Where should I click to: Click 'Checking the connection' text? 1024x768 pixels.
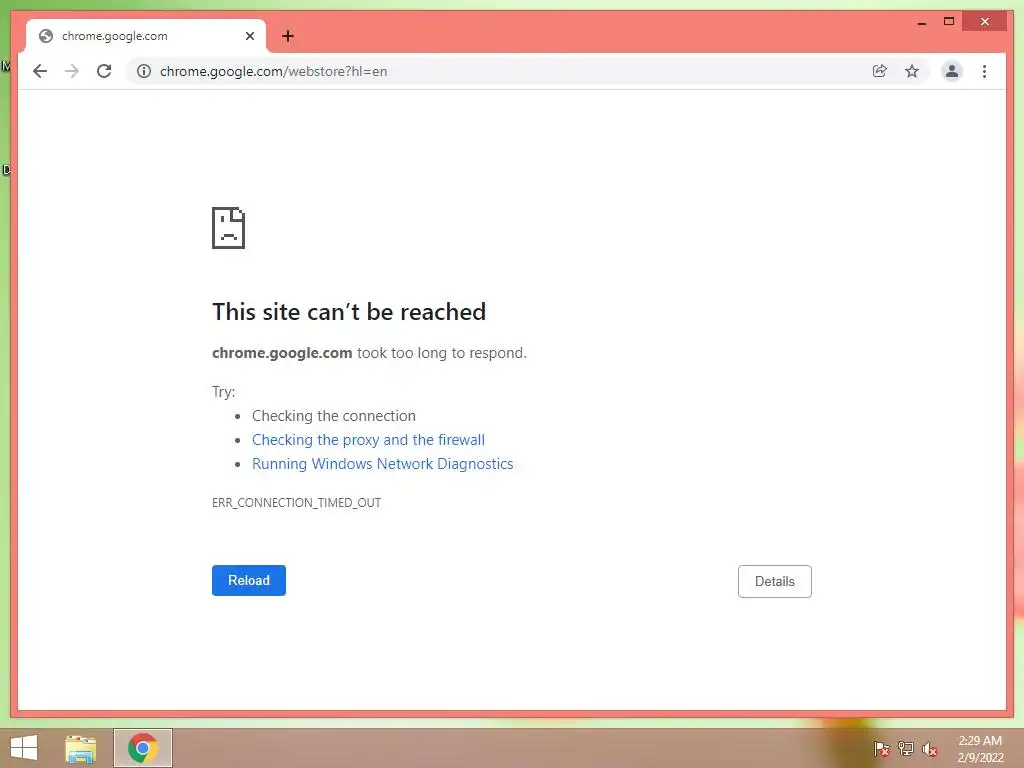[334, 416]
